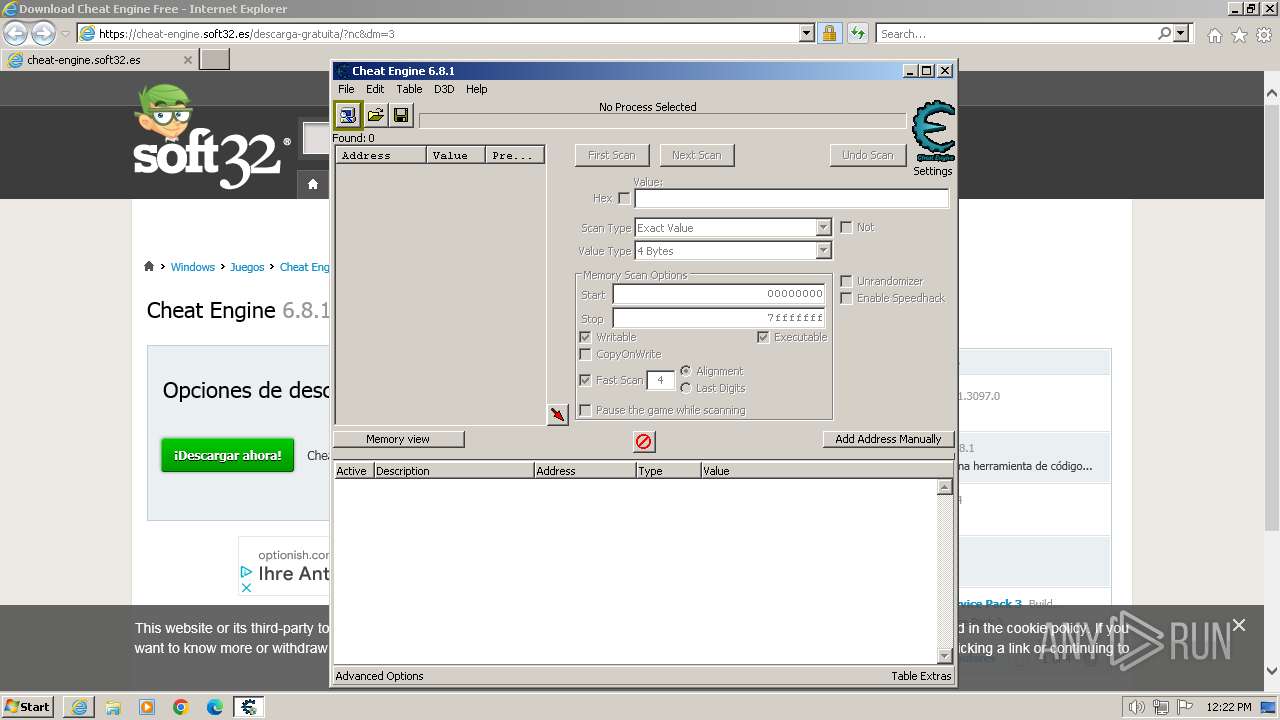Go back in Internet Explorer

coord(15,33)
